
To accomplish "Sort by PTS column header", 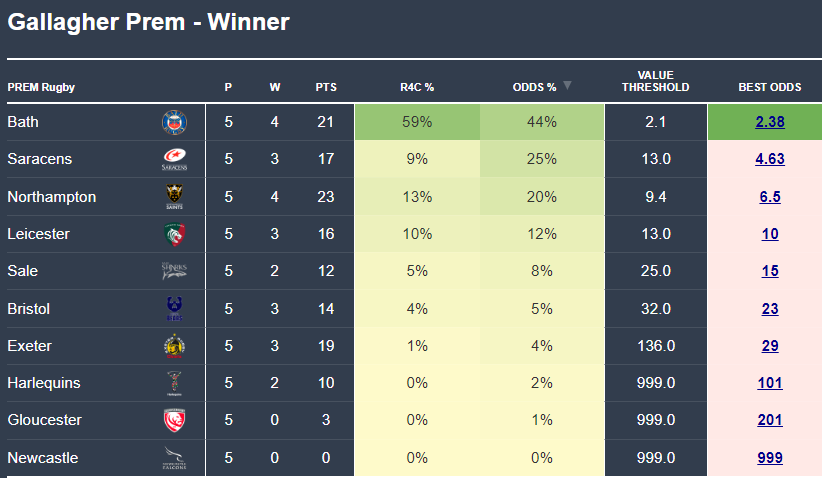I will [x=326, y=87].
